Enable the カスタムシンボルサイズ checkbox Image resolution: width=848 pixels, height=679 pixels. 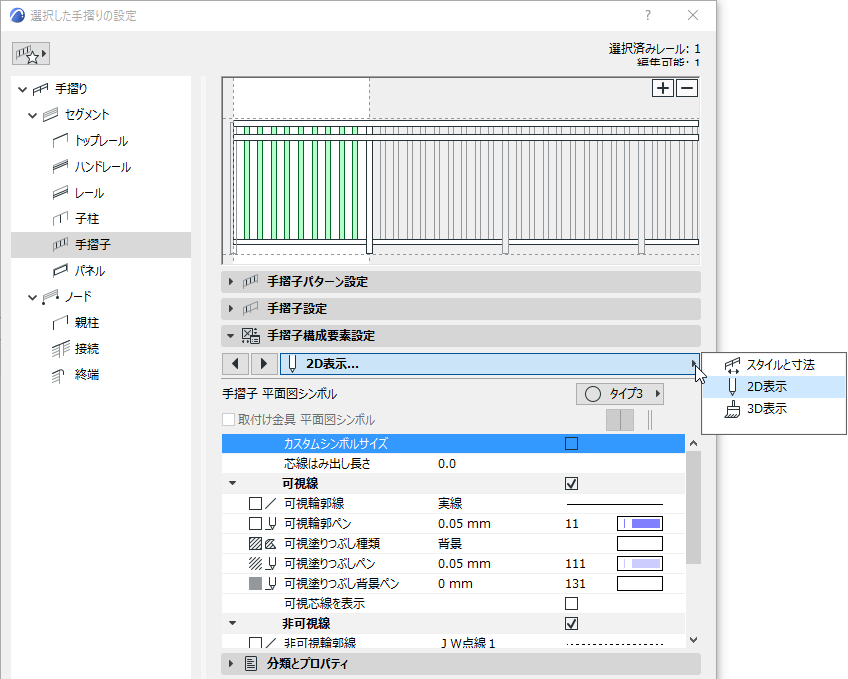click(x=572, y=443)
